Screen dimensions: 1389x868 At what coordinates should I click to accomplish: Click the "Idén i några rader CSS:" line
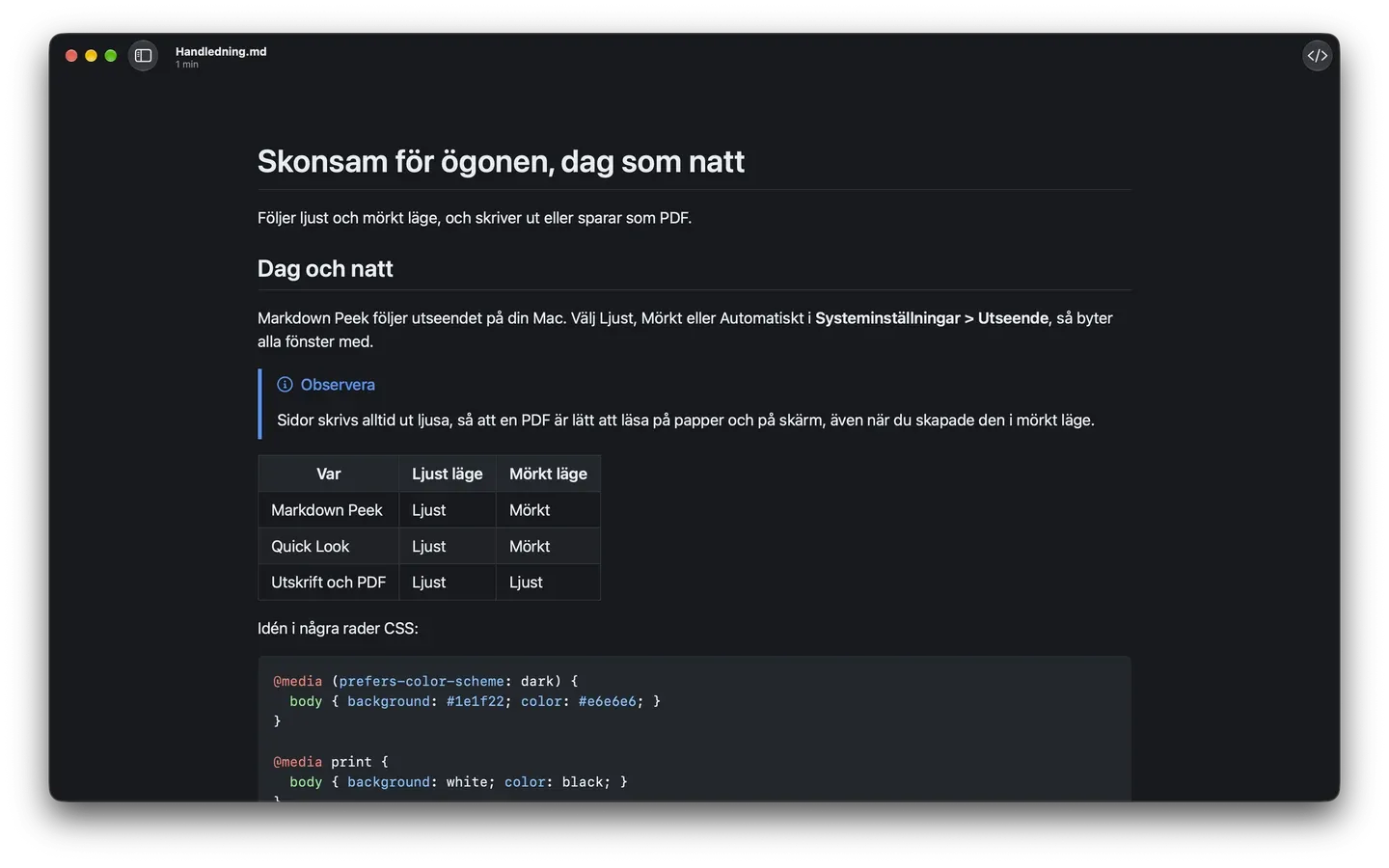[338, 629]
